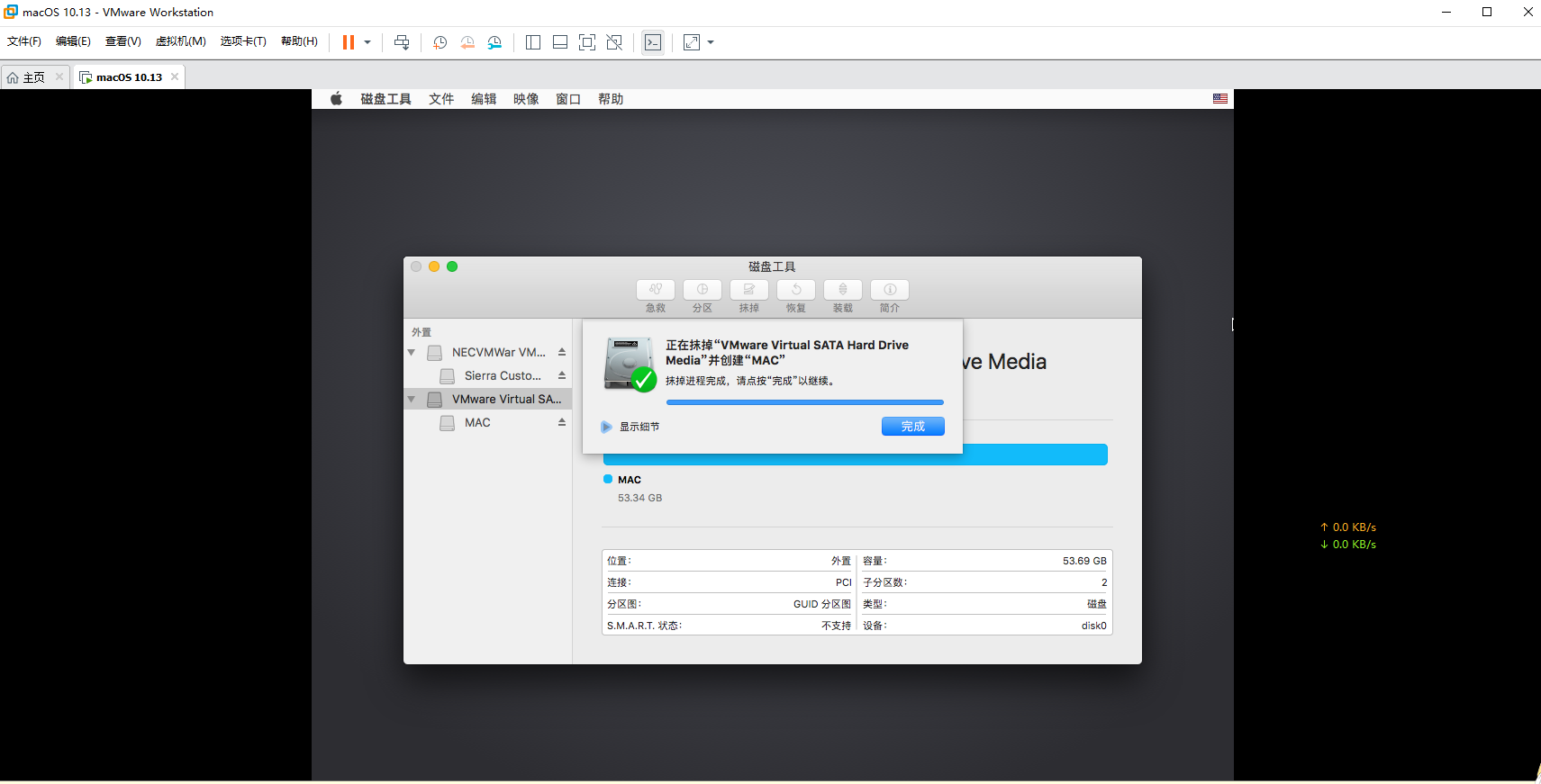This screenshot has width=1541, height=784.
Task: Open the VMware 虚拟机(M) menu
Action: 181,41
